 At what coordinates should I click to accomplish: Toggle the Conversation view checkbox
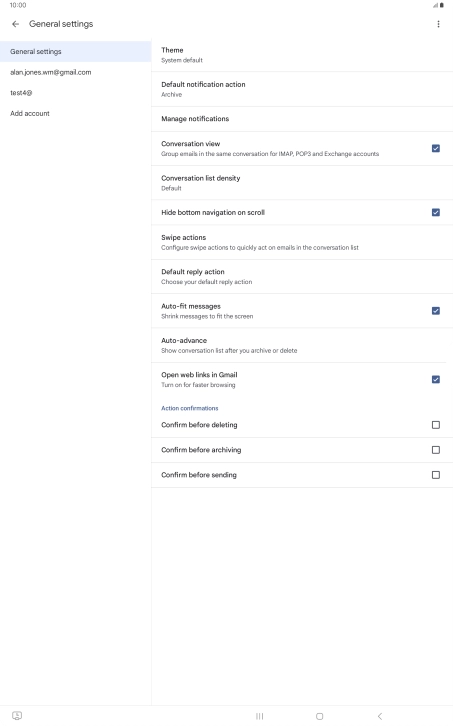435,149
